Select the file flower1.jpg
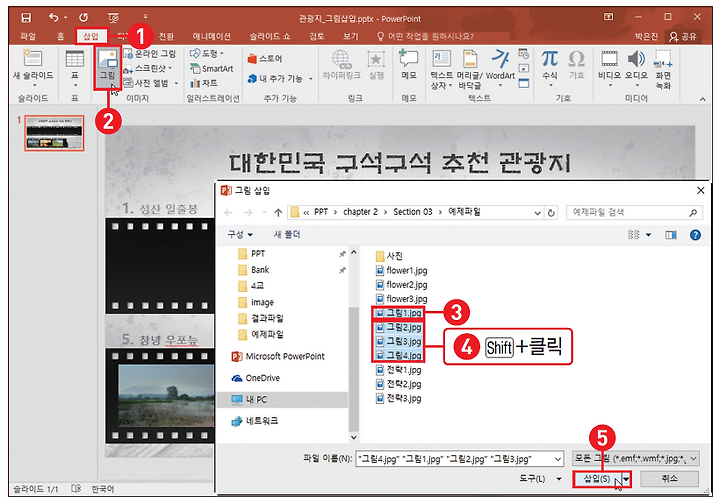Screen dimensions: 720x504 tap(402, 270)
